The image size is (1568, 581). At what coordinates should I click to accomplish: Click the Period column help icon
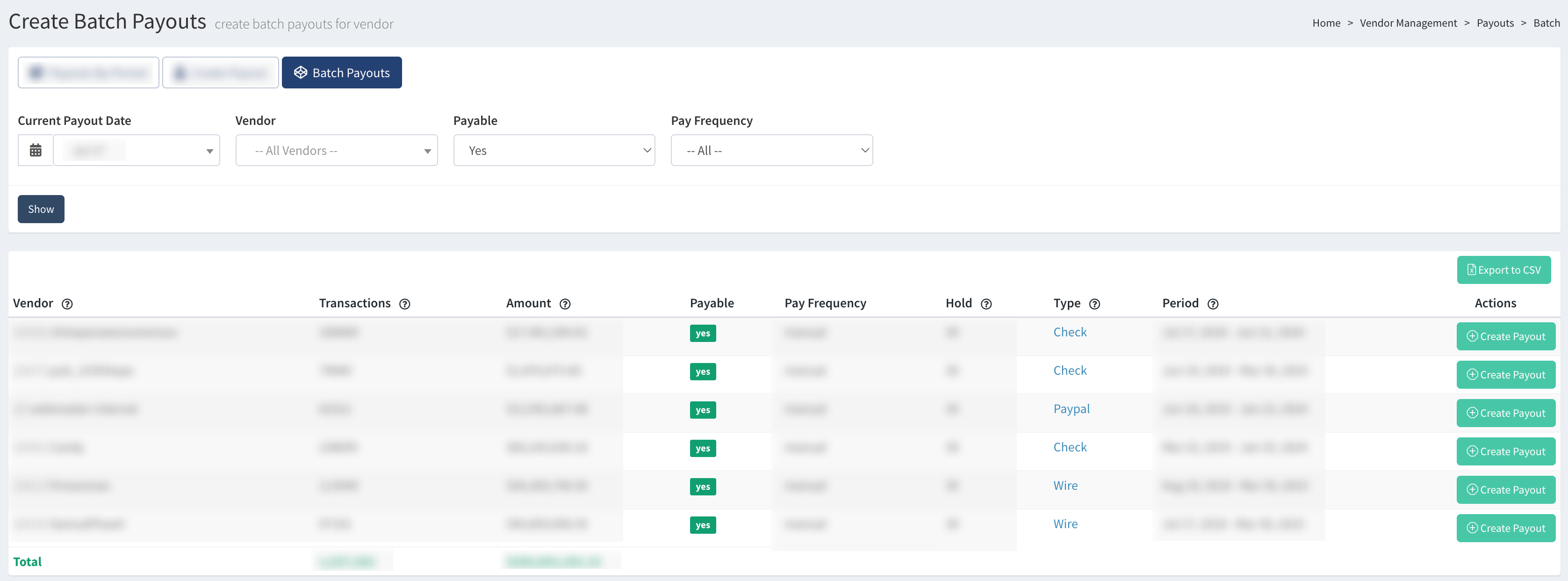1213,304
